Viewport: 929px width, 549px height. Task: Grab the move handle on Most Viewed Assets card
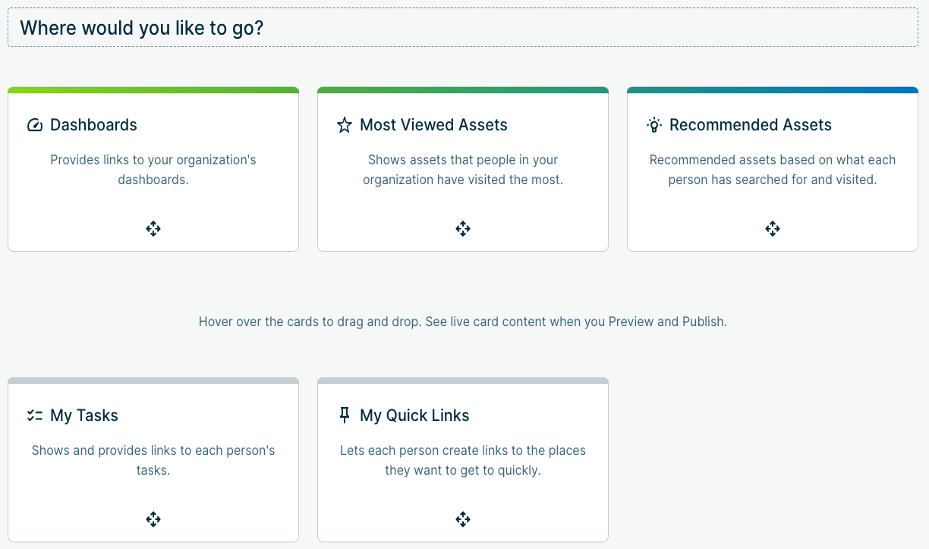tap(463, 229)
